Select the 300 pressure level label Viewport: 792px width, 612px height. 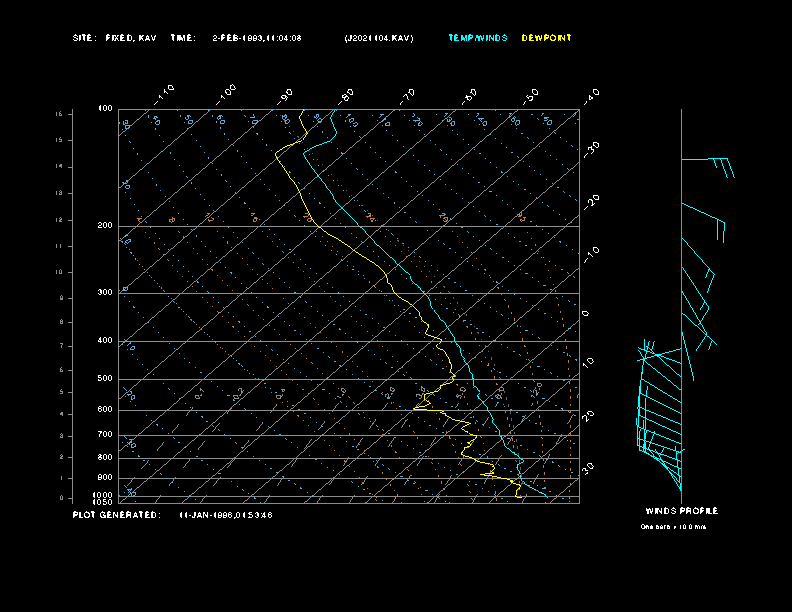coord(105,293)
